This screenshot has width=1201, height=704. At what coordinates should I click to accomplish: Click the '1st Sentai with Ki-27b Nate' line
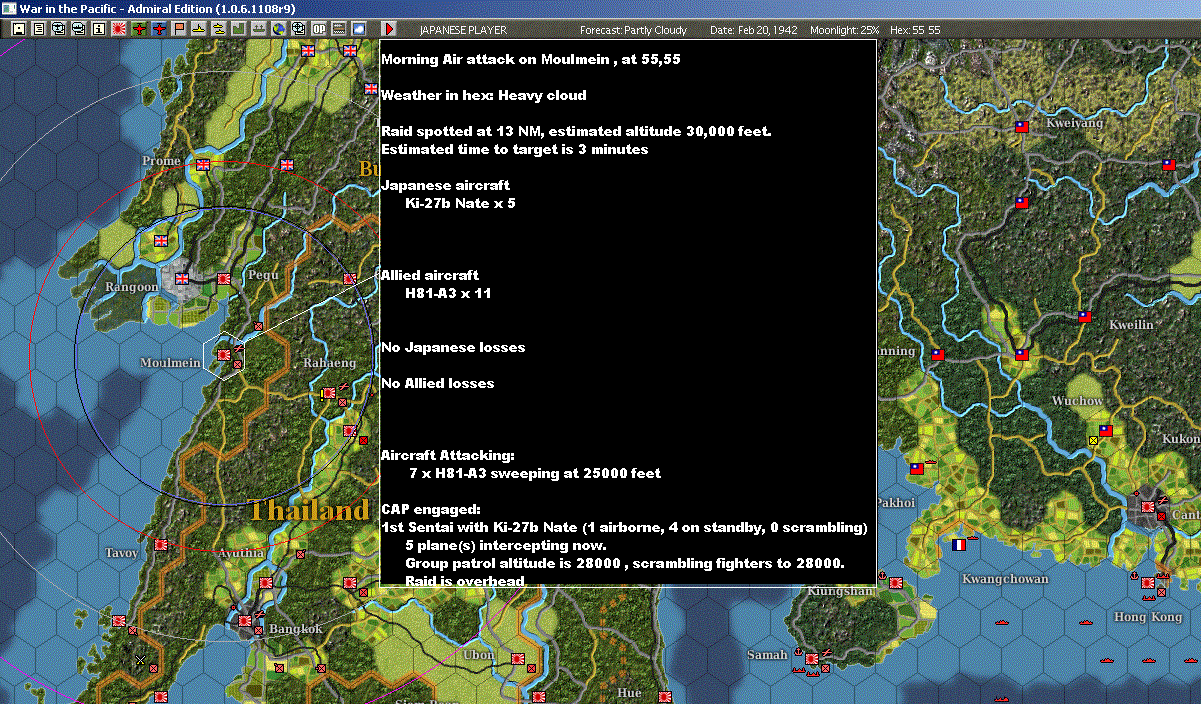tap(624, 527)
